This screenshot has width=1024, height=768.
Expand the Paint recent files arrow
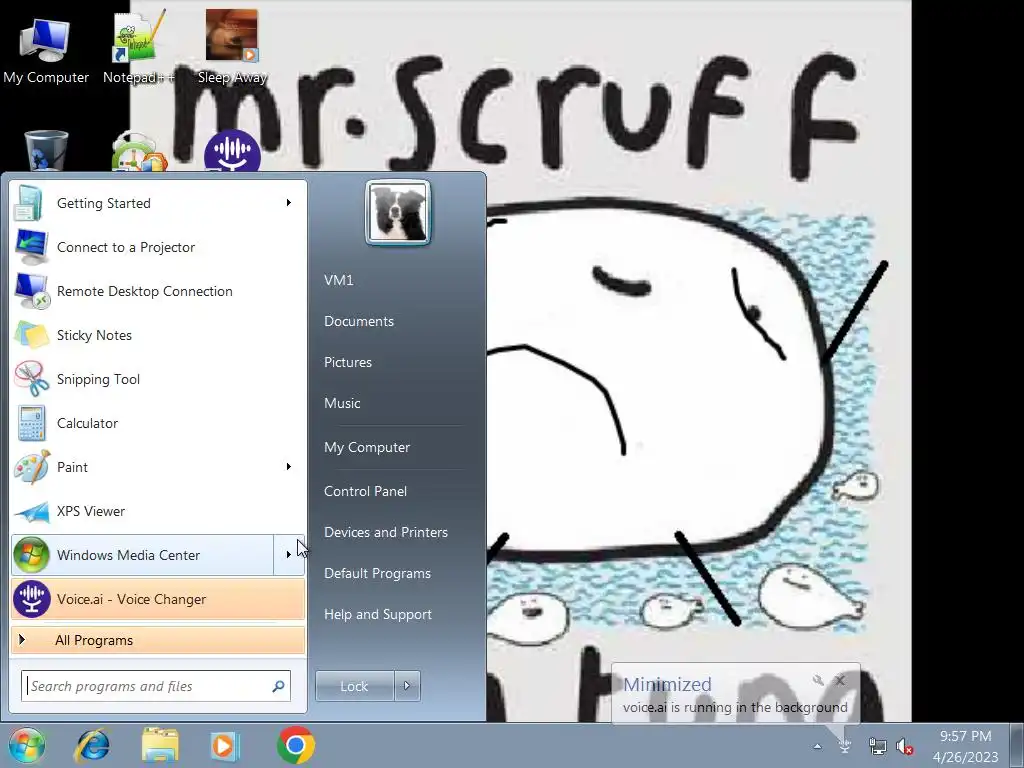tap(289, 466)
